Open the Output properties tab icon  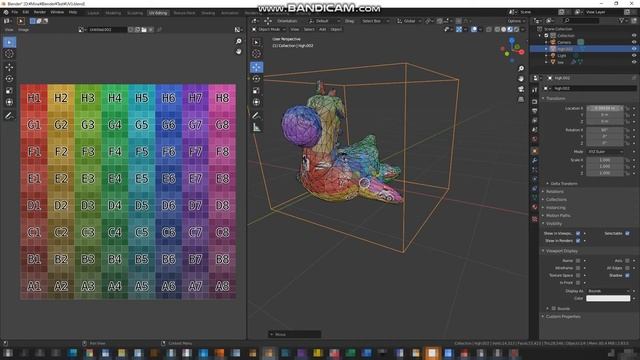(x=535, y=111)
